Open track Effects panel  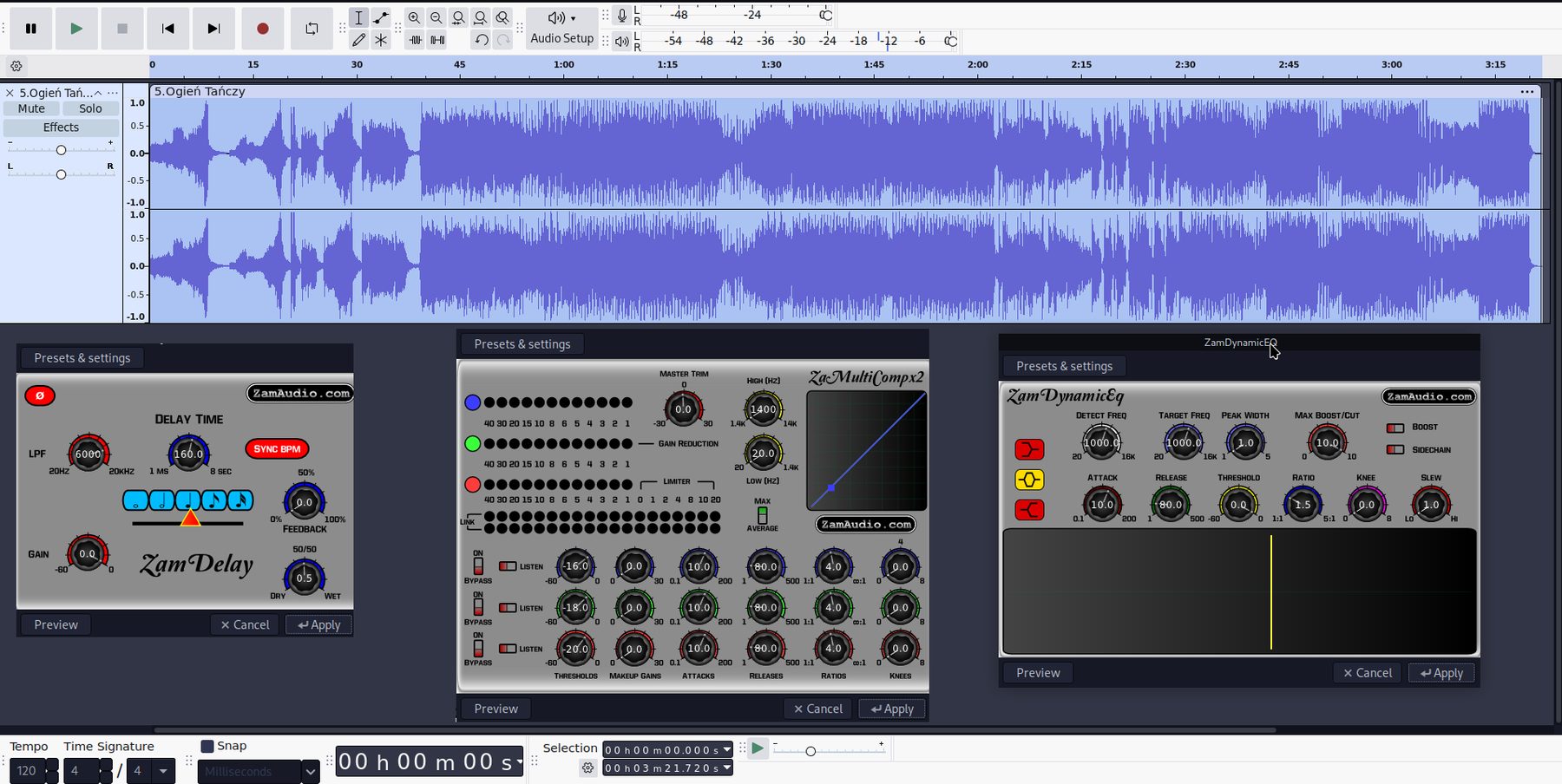point(61,127)
